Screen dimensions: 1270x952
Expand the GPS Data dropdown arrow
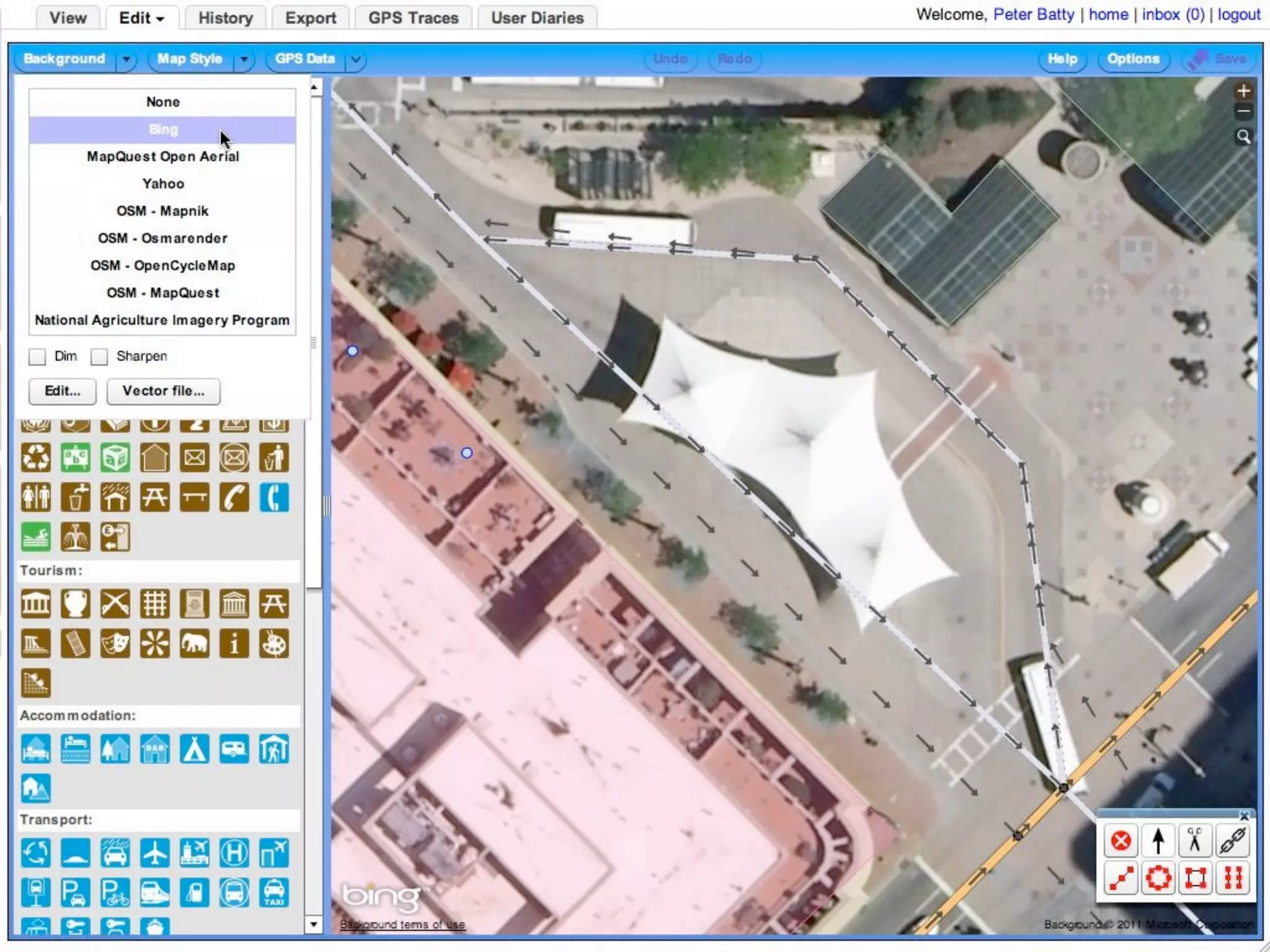pos(356,59)
